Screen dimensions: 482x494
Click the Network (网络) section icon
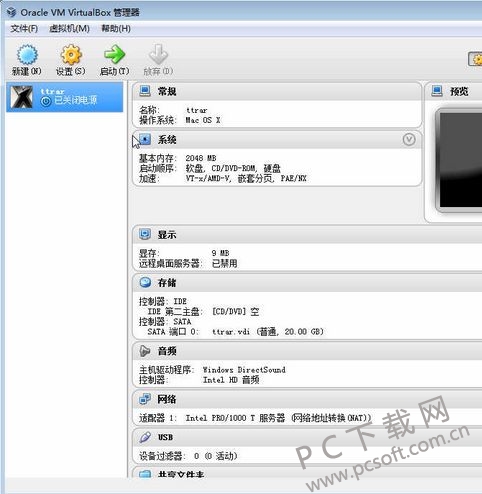click(x=145, y=399)
